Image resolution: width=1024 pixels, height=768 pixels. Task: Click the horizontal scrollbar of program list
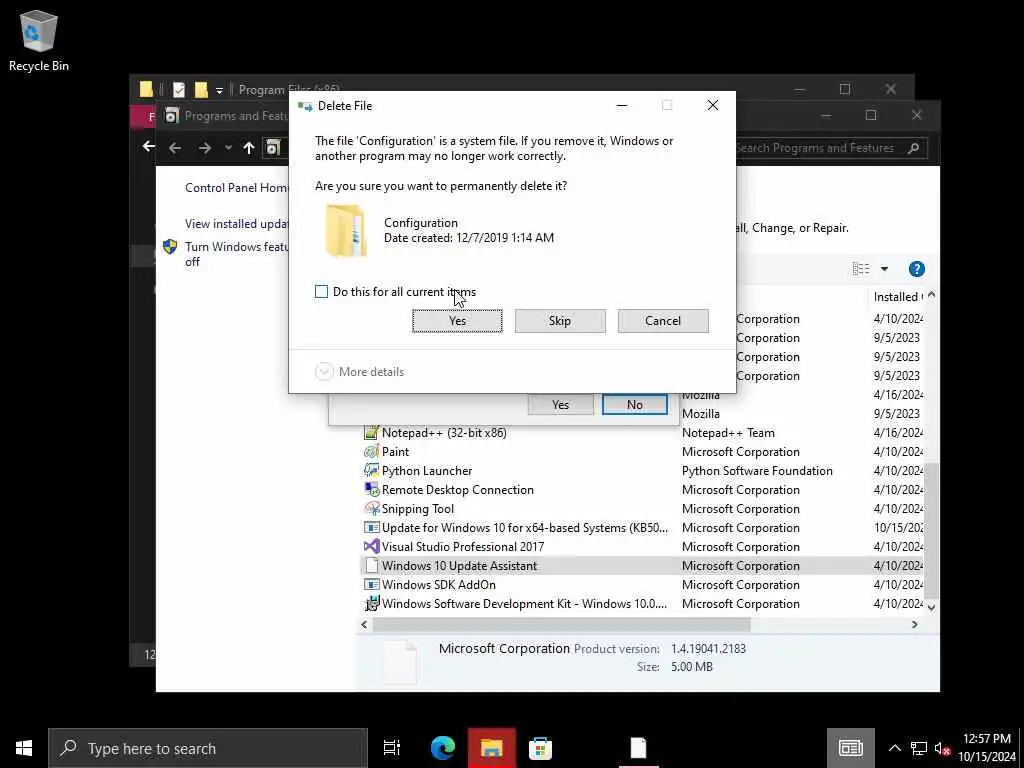562,625
